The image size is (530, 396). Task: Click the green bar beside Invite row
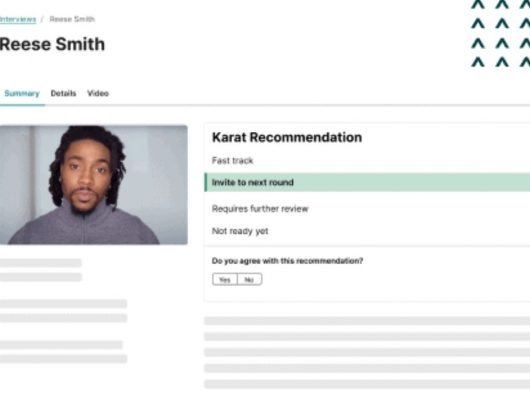pyautogui.click(x=206, y=182)
